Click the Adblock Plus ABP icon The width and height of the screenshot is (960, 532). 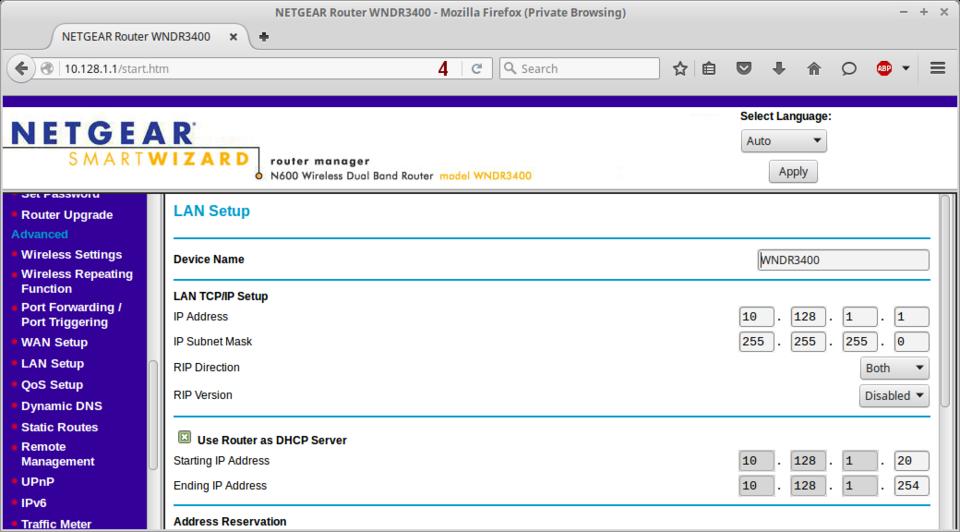point(884,68)
